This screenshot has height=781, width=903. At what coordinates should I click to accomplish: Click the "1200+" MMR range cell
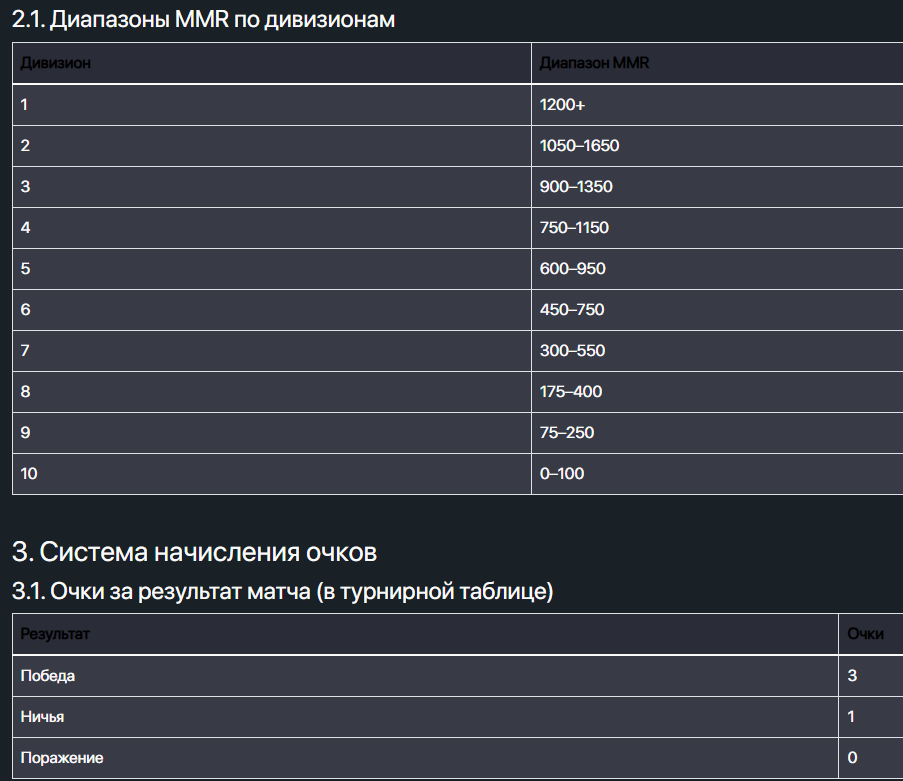pos(562,105)
